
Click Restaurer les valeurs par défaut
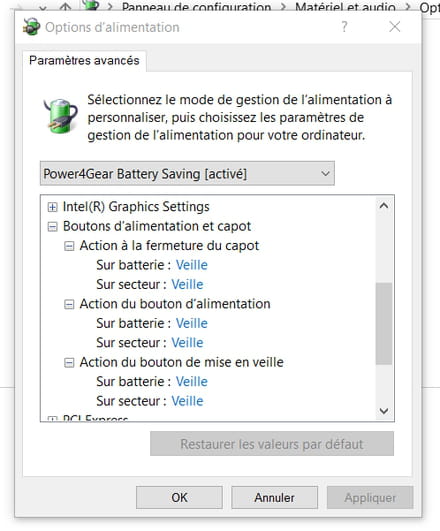tap(272, 444)
